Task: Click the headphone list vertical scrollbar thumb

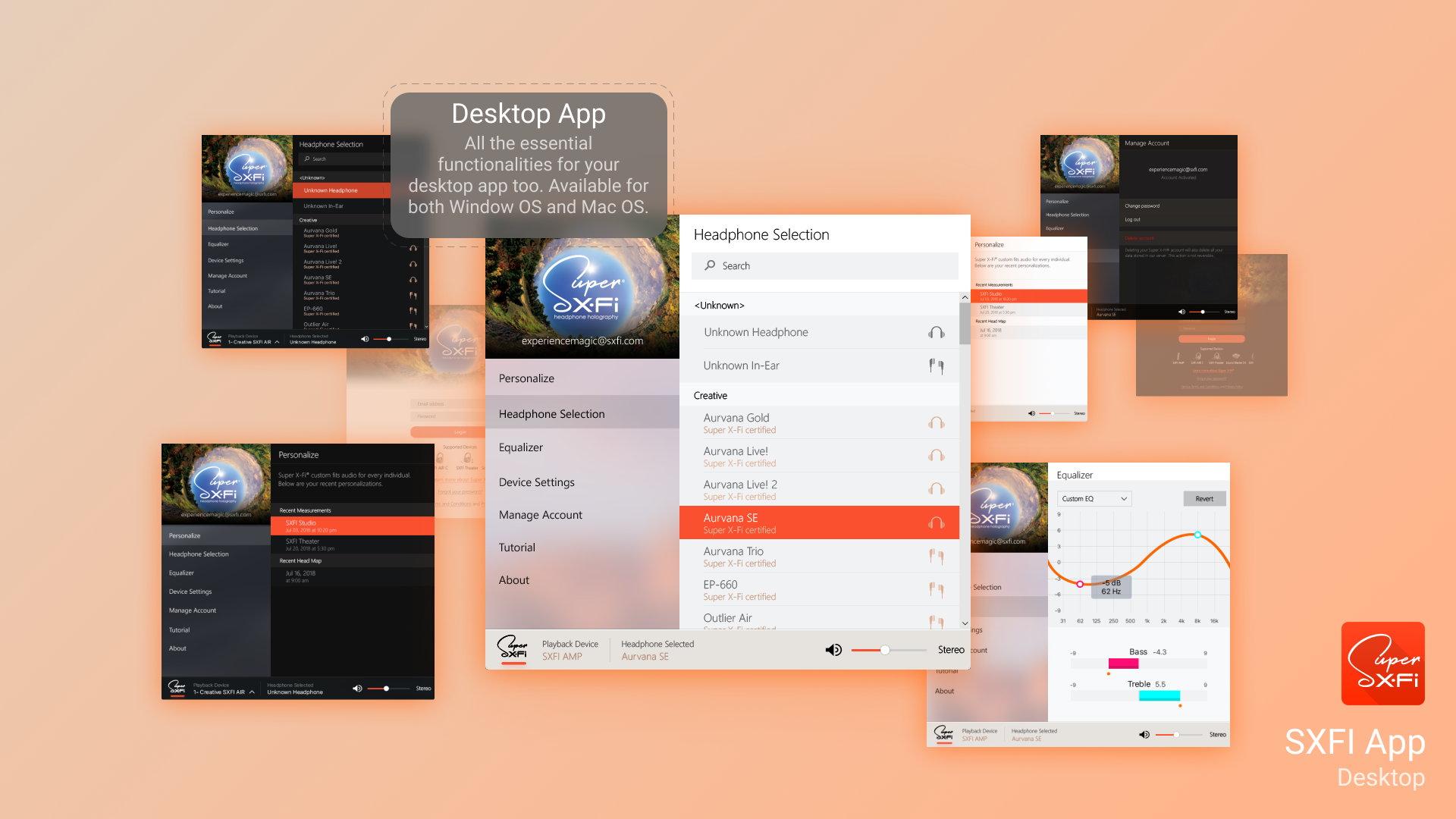Action: (x=965, y=324)
